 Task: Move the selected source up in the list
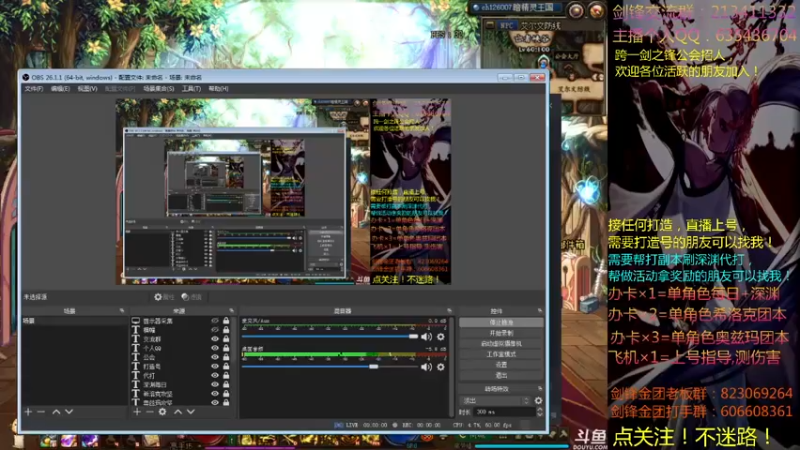pos(178,412)
